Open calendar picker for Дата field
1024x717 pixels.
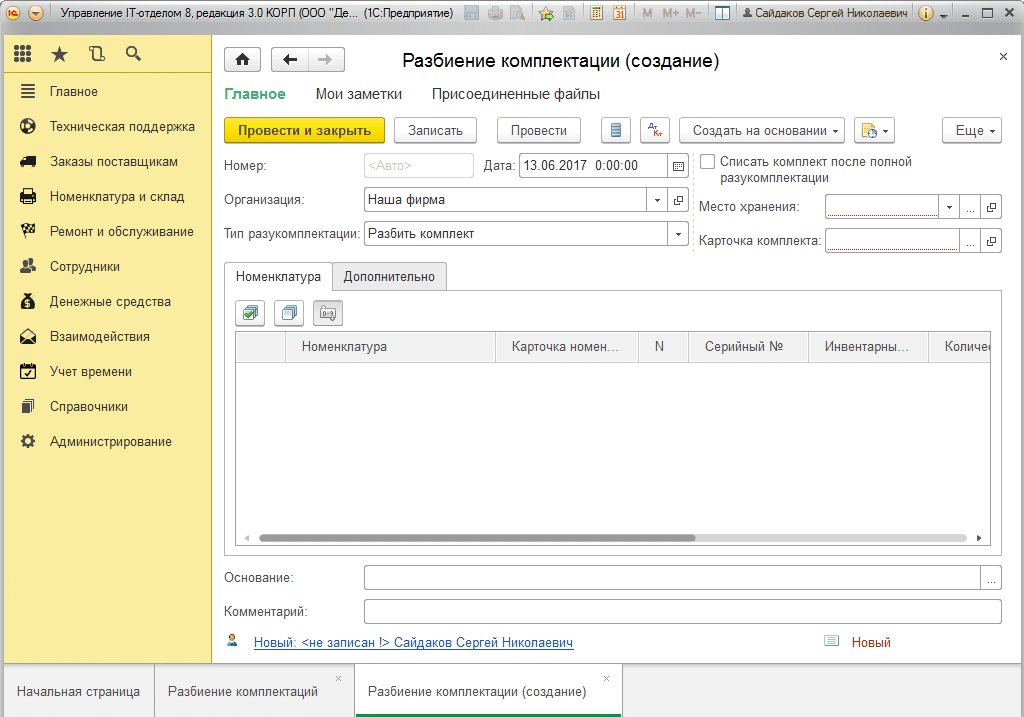point(679,166)
